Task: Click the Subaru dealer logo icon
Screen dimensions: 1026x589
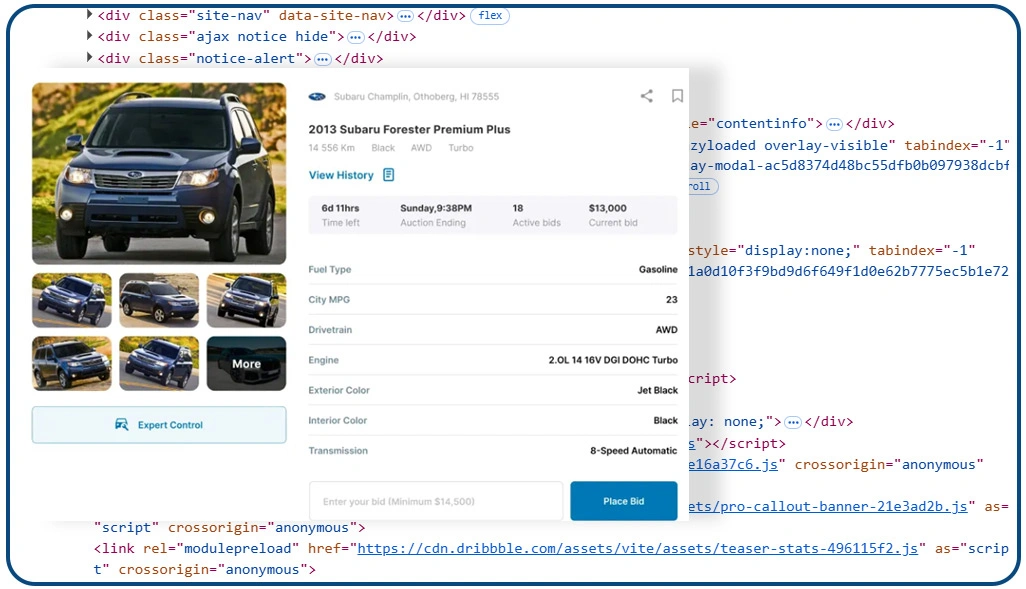Action: tap(317, 97)
